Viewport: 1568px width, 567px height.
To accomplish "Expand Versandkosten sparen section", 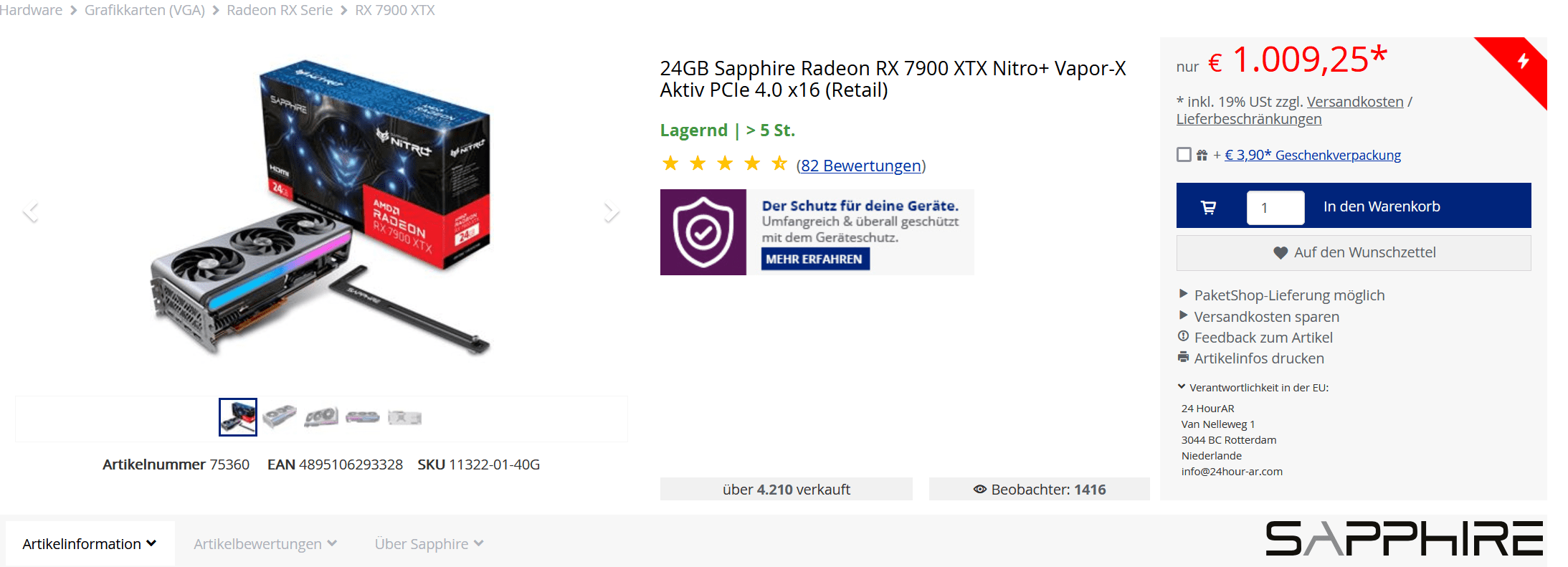I will [1184, 315].
